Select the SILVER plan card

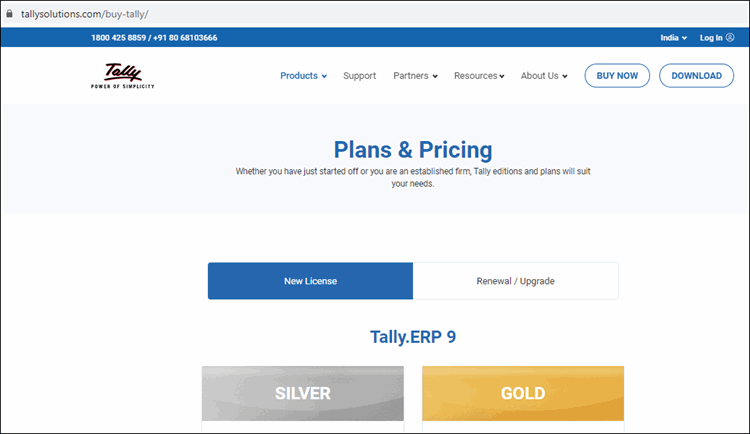point(303,393)
